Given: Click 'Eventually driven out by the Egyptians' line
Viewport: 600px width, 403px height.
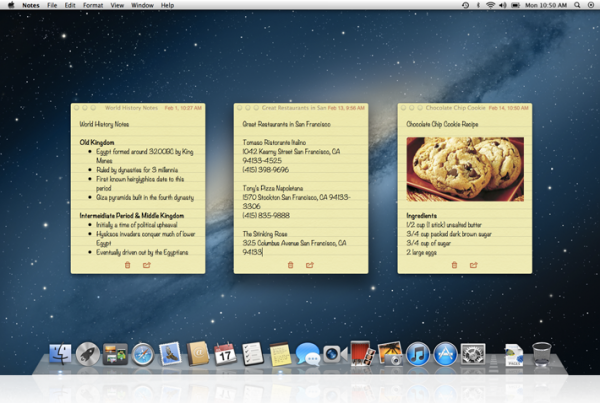Looking at the screenshot, I should point(142,252).
